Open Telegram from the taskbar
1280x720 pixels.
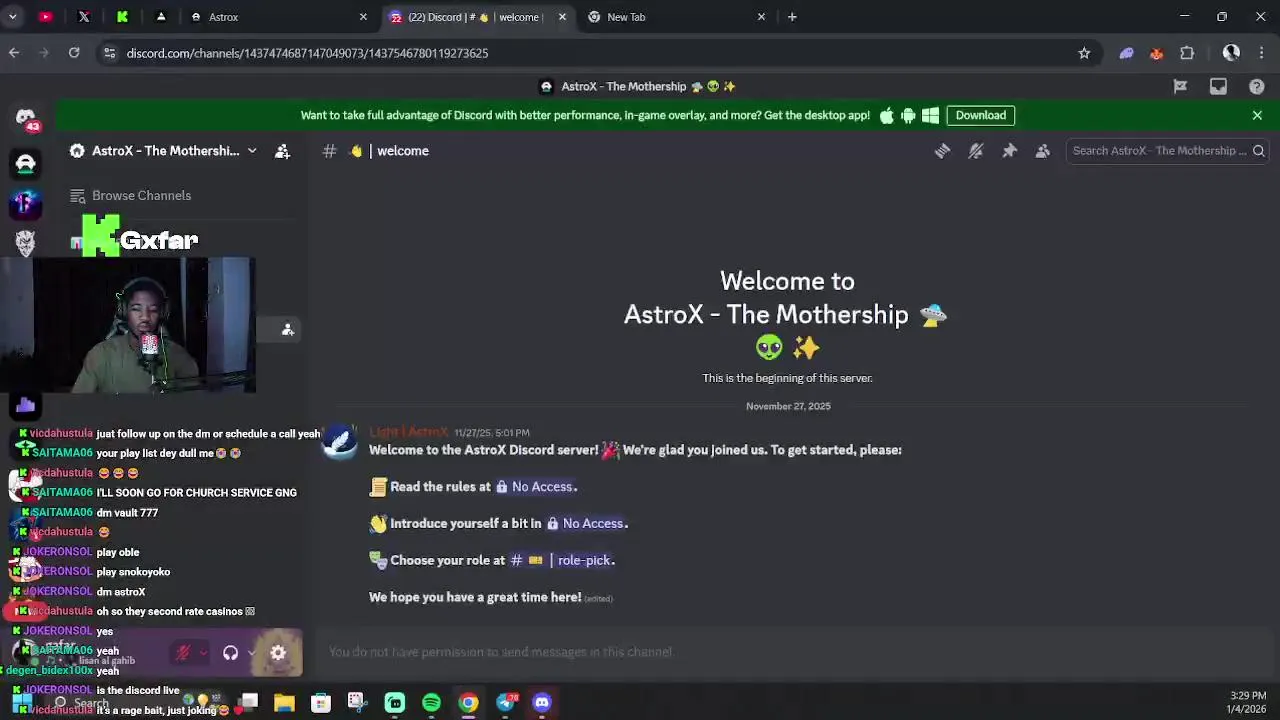(x=506, y=703)
